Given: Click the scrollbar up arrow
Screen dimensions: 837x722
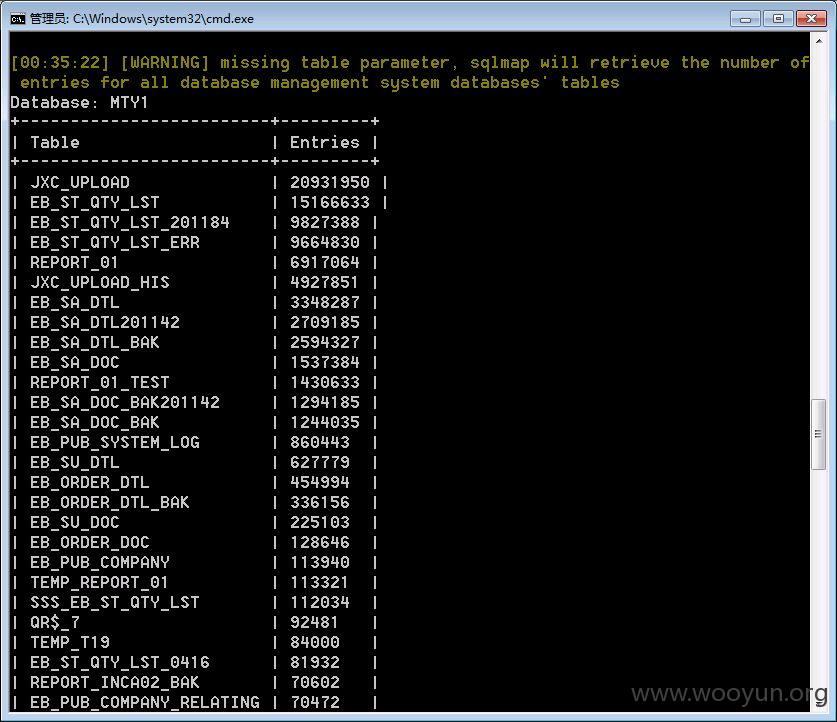Looking at the screenshot, I should tap(818, 41).
